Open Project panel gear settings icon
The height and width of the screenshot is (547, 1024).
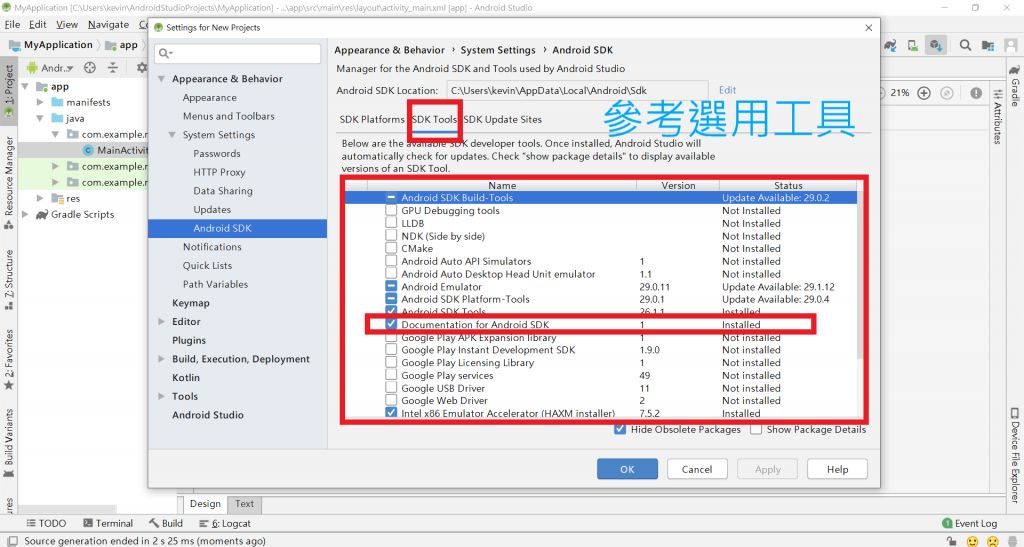tap(142, 68)
